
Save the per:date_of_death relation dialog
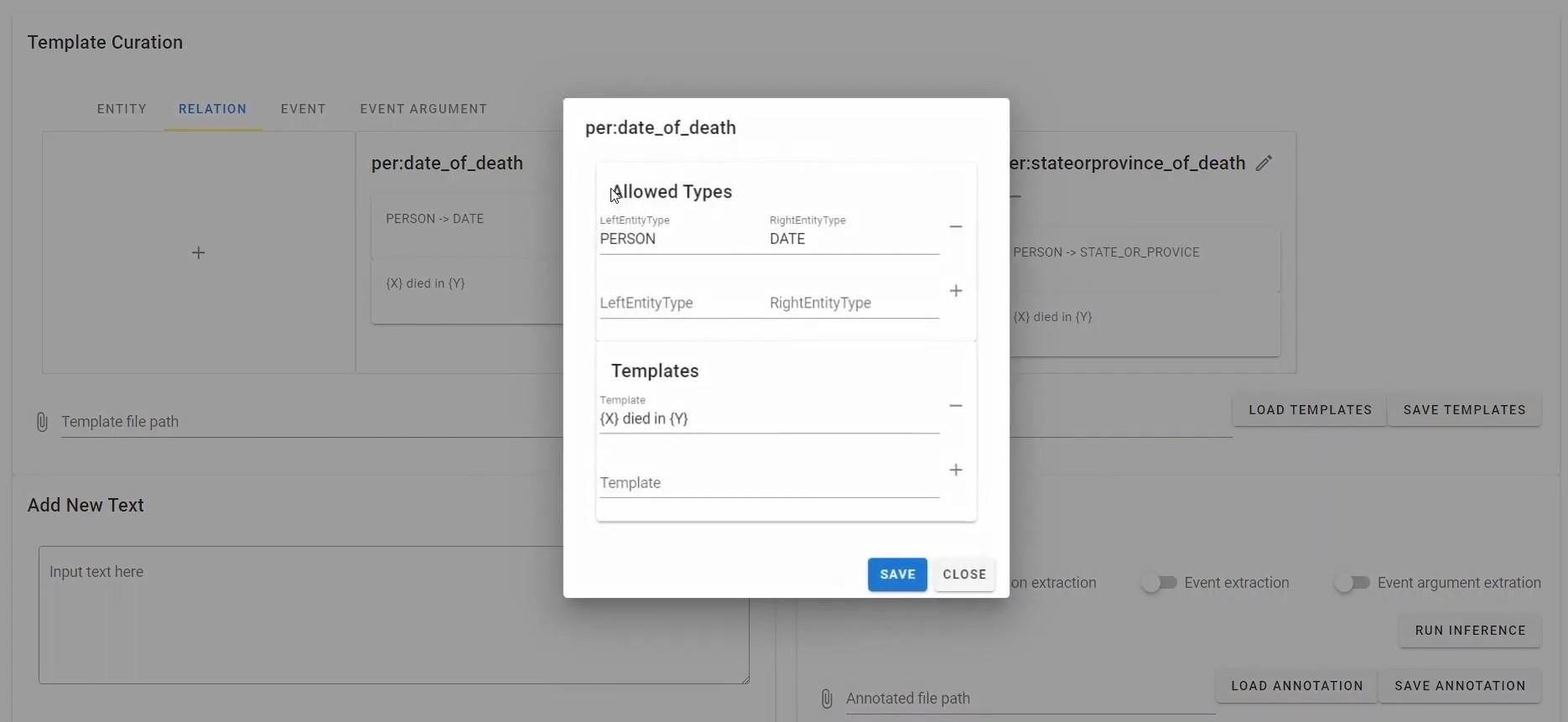point(897,574)
